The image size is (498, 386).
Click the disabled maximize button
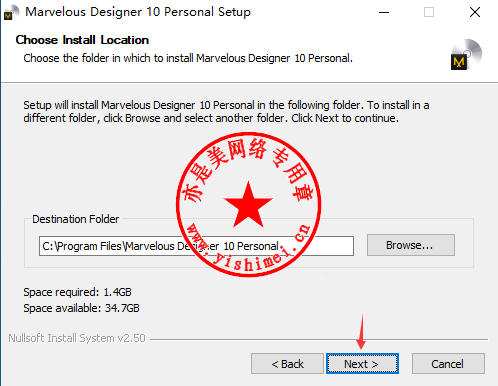[429, 13]
